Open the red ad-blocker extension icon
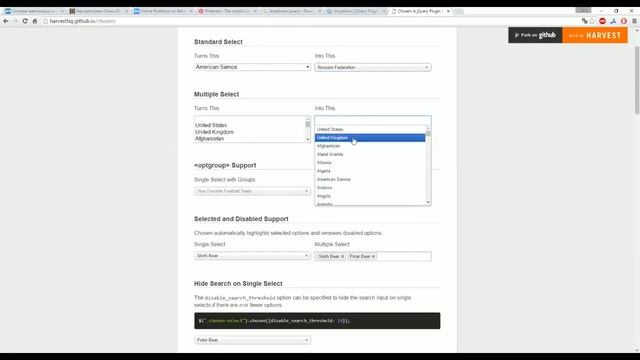This screenshot has width=640, height=360. click(x=602, y=21)
